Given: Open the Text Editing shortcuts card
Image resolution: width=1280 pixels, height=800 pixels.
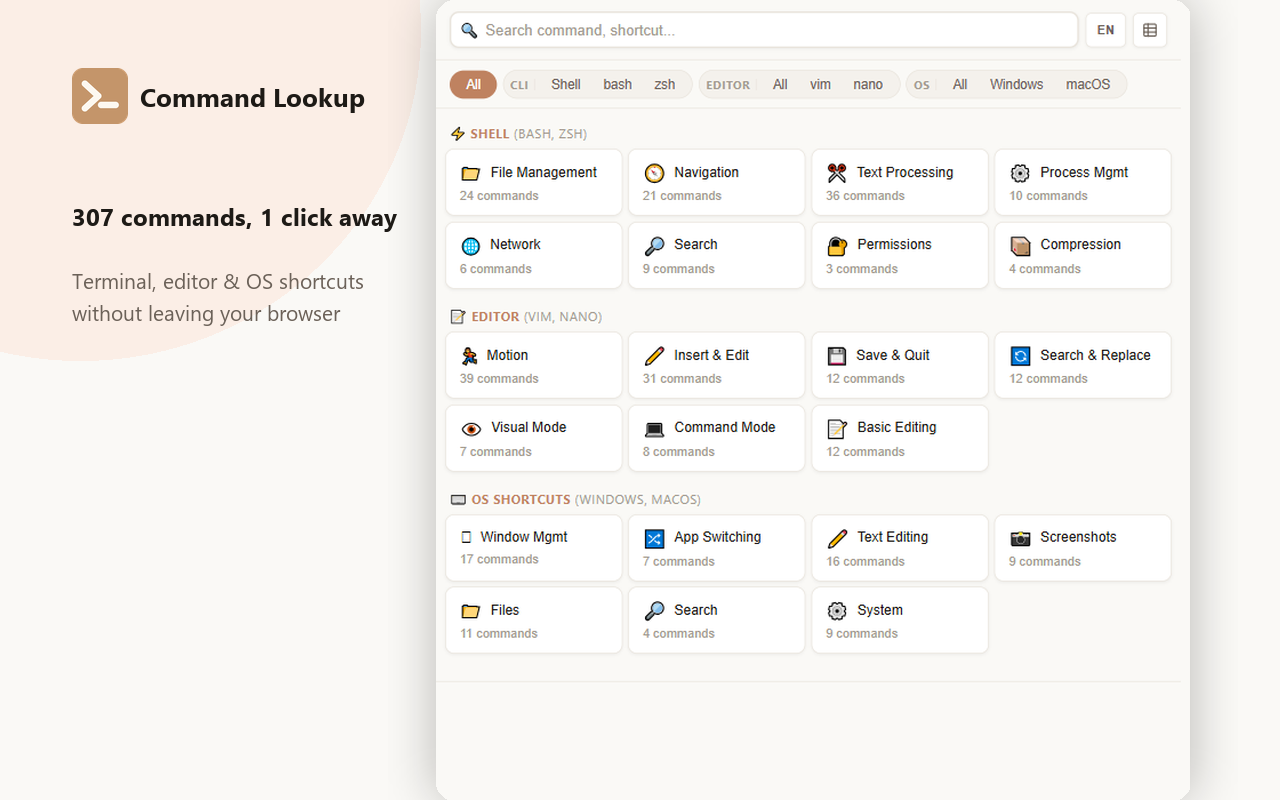Looking at the screenshot, I should pos(900,548).
